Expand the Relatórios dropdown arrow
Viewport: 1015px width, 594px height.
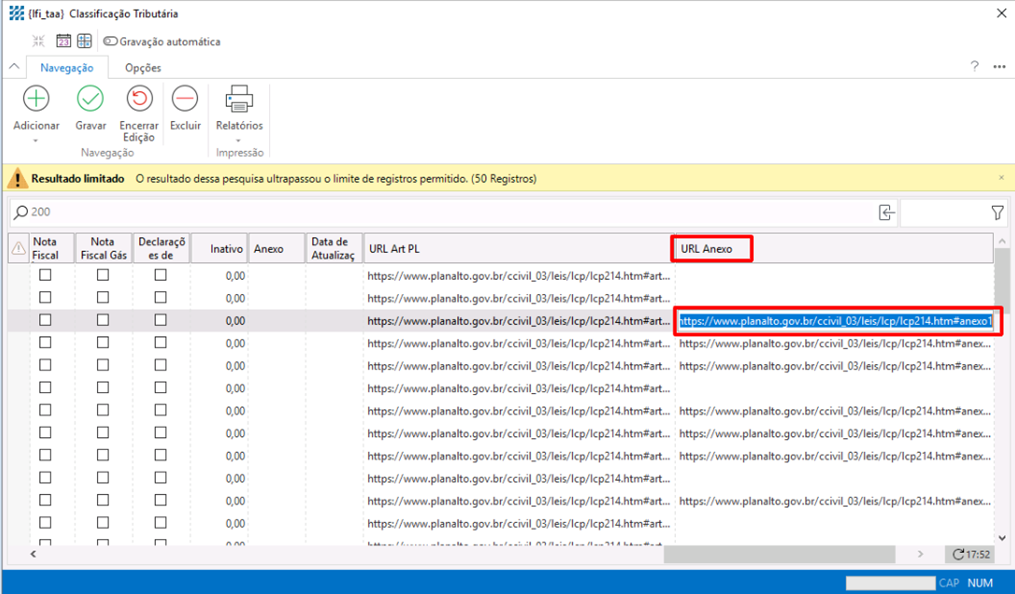point(239,140)
